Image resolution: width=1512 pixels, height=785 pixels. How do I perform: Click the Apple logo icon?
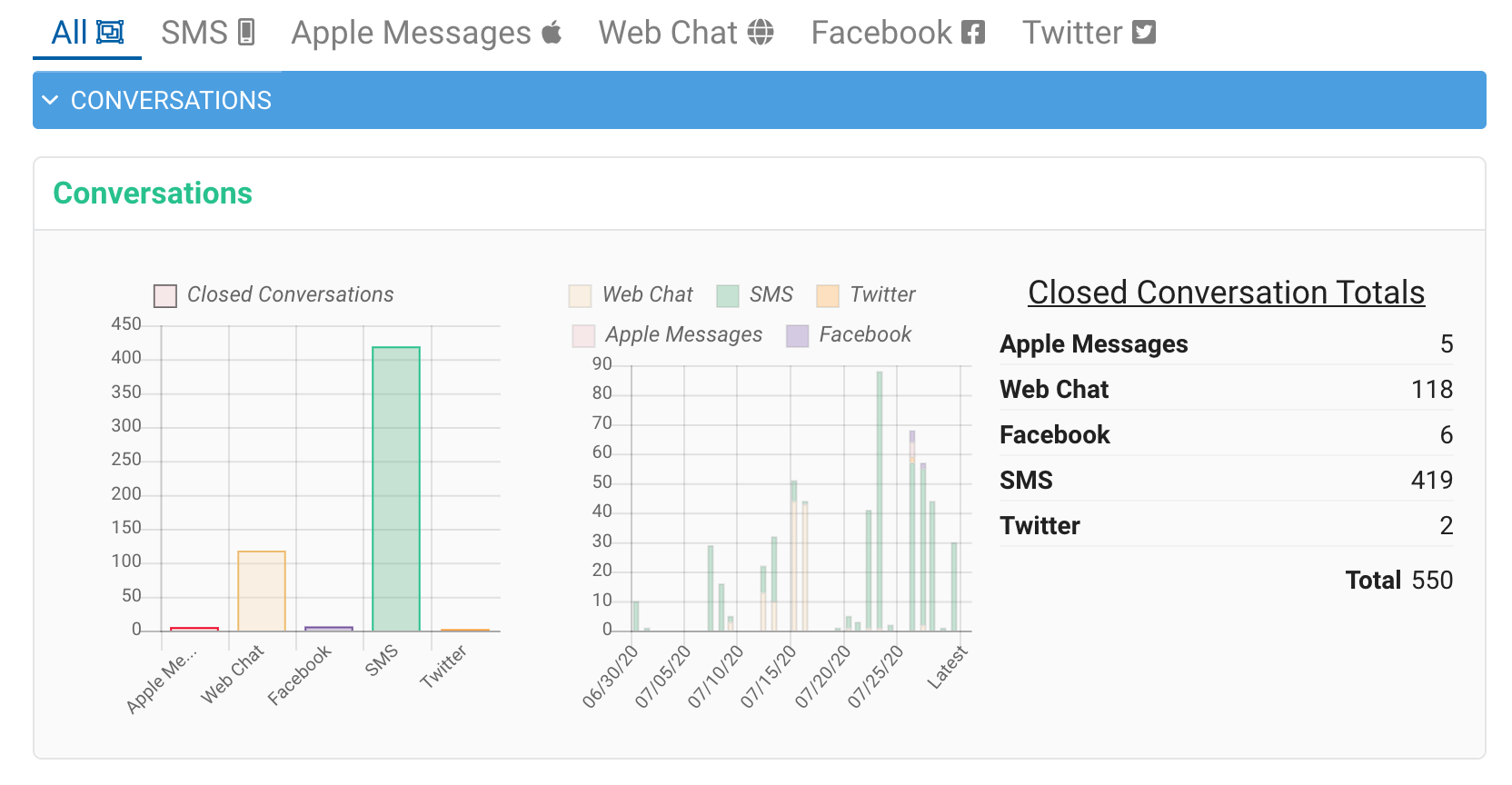552,33
